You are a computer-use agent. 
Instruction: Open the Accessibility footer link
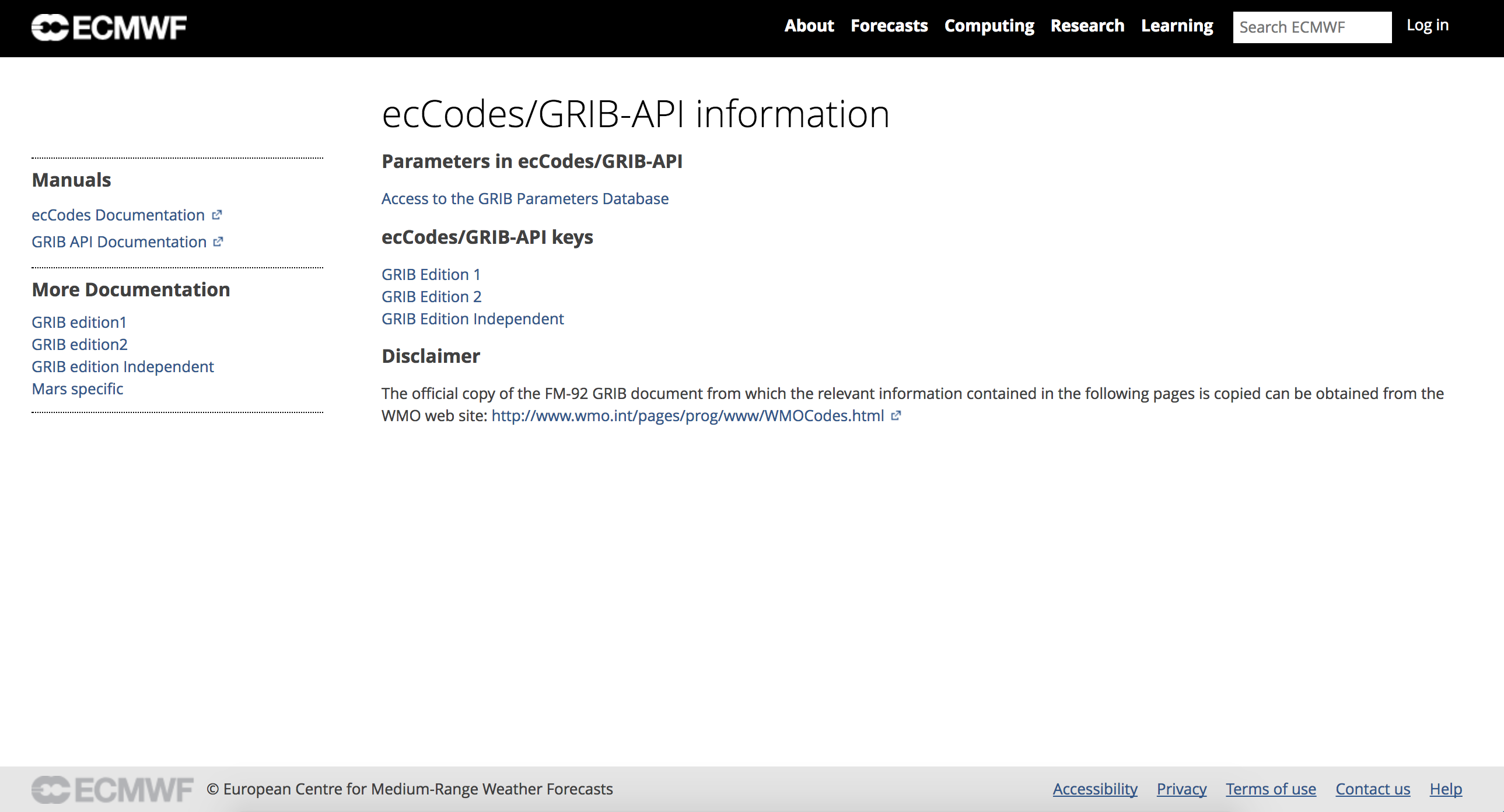(1094, 789)
